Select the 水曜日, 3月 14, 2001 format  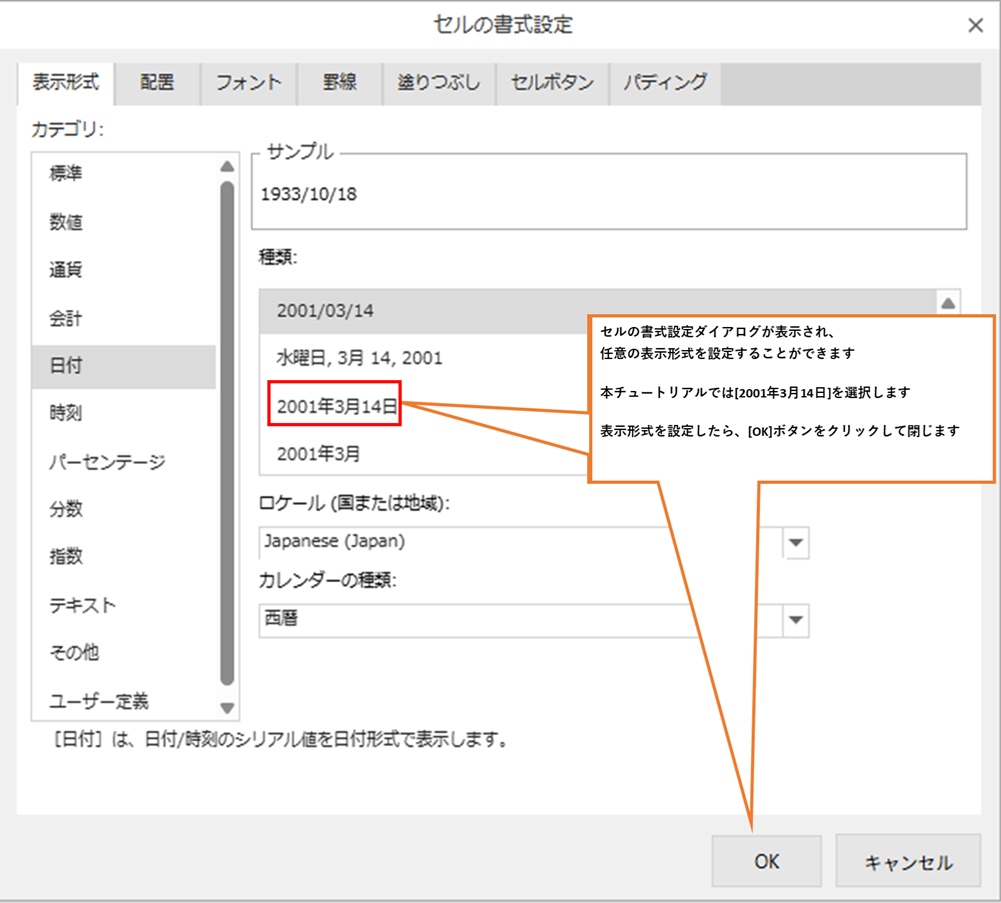coord(359,357)
